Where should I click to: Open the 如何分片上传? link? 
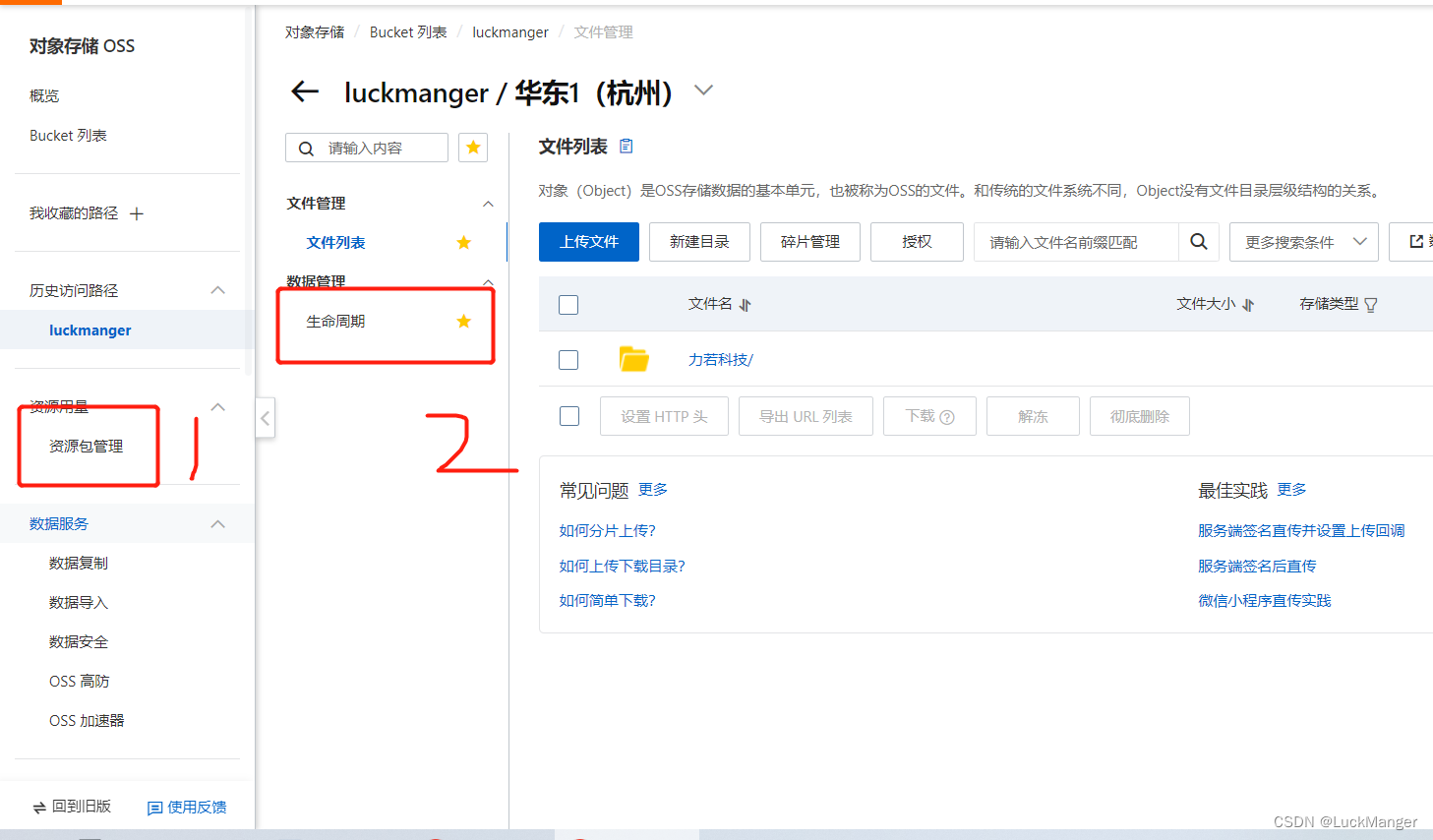pyautogui.click(x=607, y=531)
